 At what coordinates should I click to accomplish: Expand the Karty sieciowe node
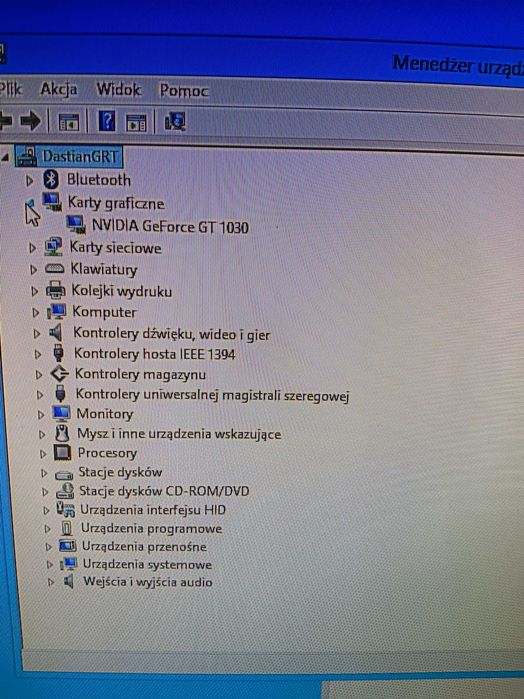pyautogui.click(x=33, y=248)
